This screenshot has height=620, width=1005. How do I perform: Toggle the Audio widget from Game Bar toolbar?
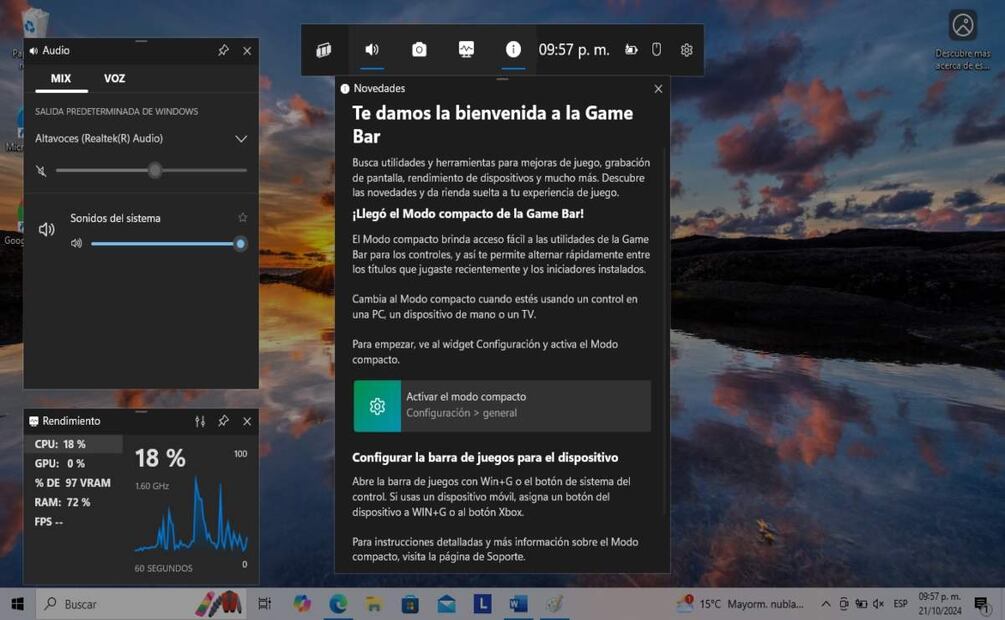tap(372, 50)
